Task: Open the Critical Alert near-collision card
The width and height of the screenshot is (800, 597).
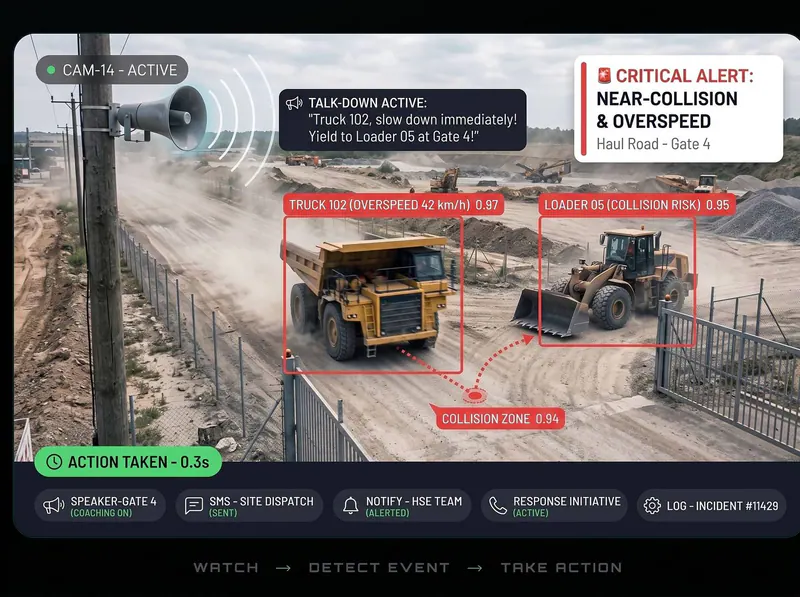Action: [x=679, y=109]
